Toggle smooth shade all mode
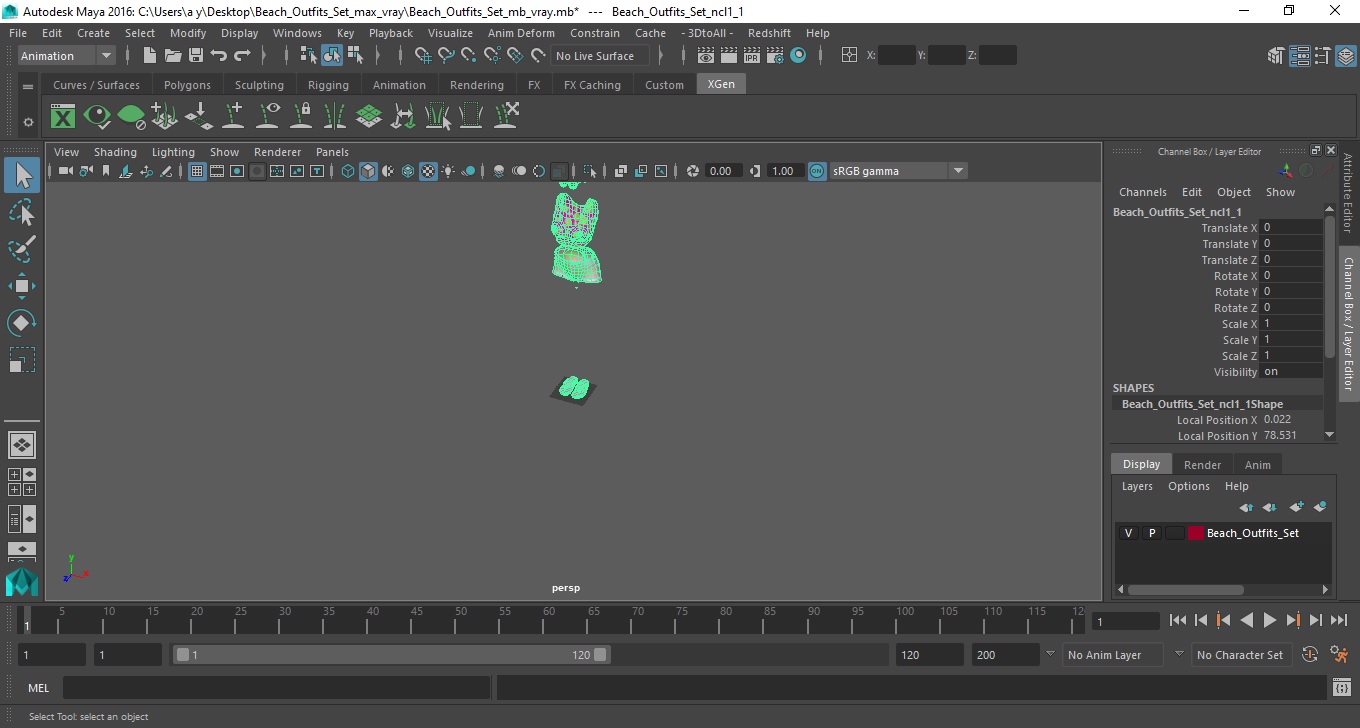 coord(368,171)
